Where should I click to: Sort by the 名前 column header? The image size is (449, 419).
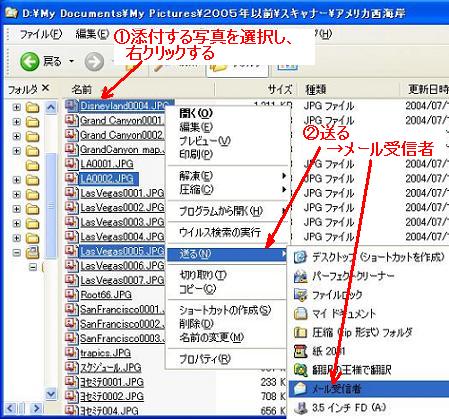coord(82,89)
